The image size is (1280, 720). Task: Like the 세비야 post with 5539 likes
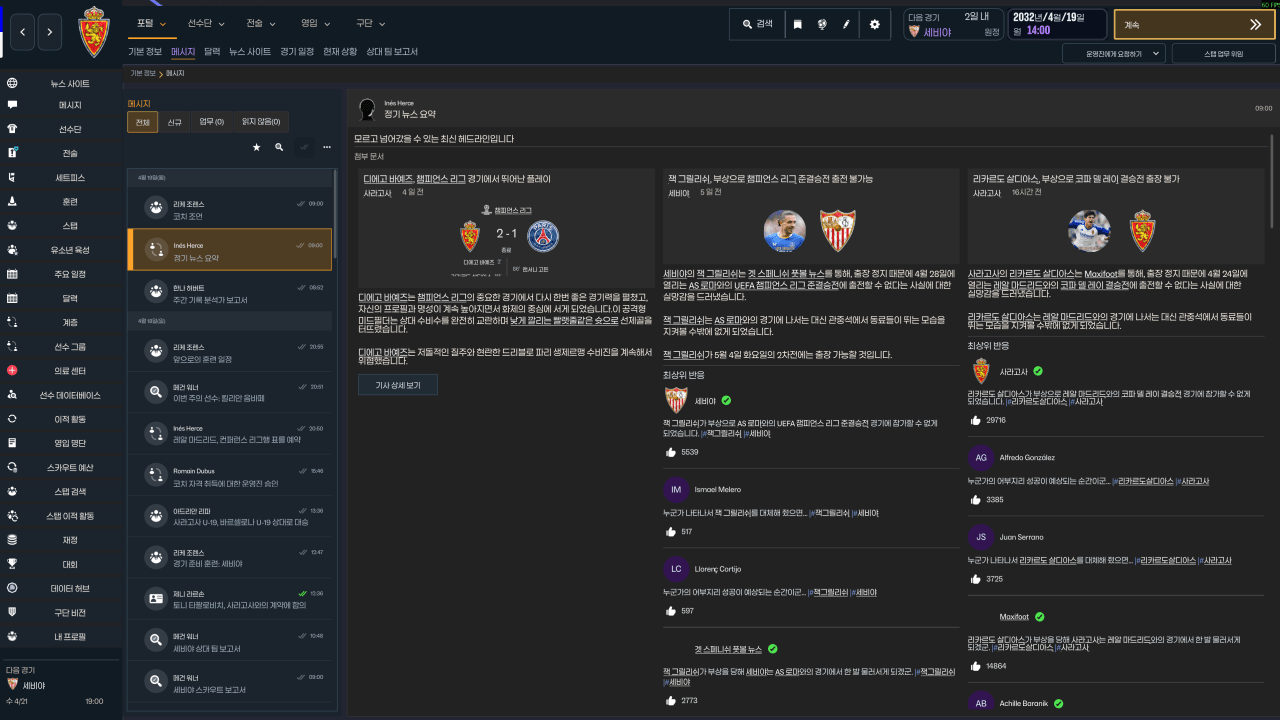coord(670,452)
